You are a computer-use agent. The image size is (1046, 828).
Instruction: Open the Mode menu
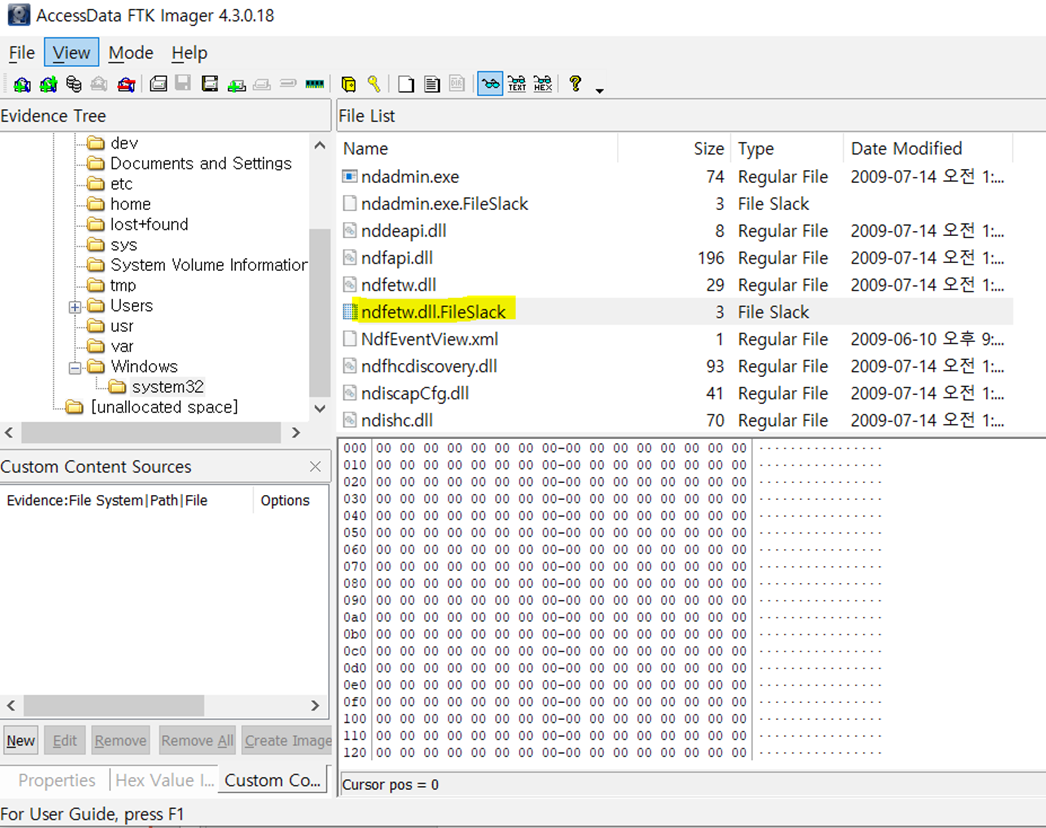[x=131, y=53]
